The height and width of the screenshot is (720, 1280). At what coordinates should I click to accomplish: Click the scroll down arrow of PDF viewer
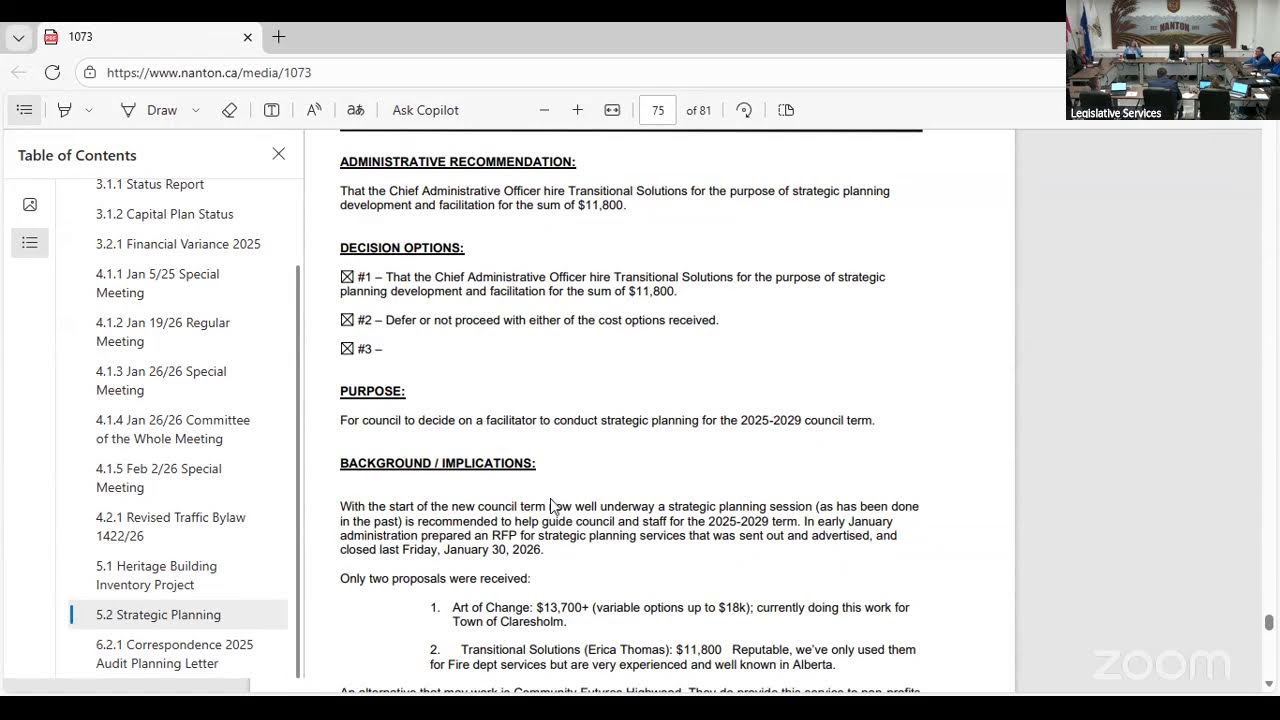pos(1269,684)
